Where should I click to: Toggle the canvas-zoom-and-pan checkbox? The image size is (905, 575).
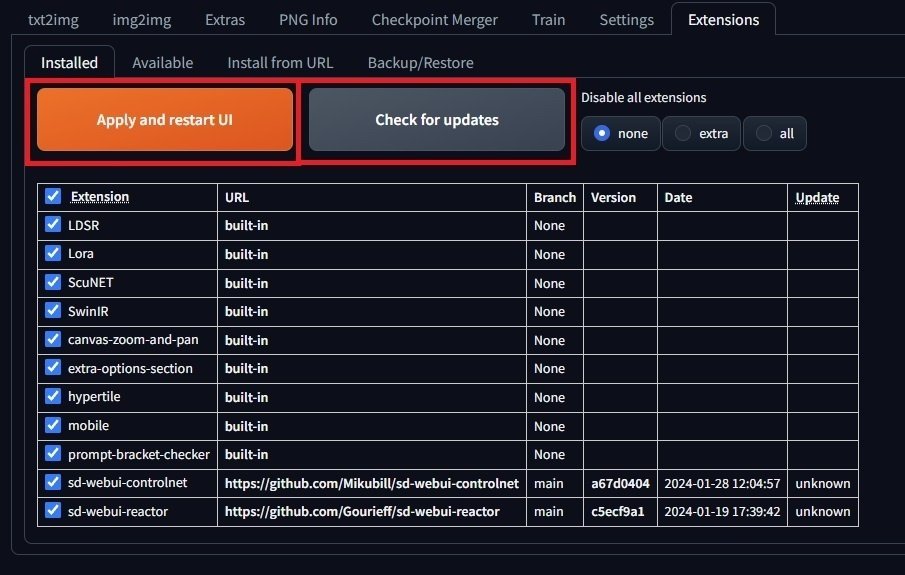tap(53, 339)
